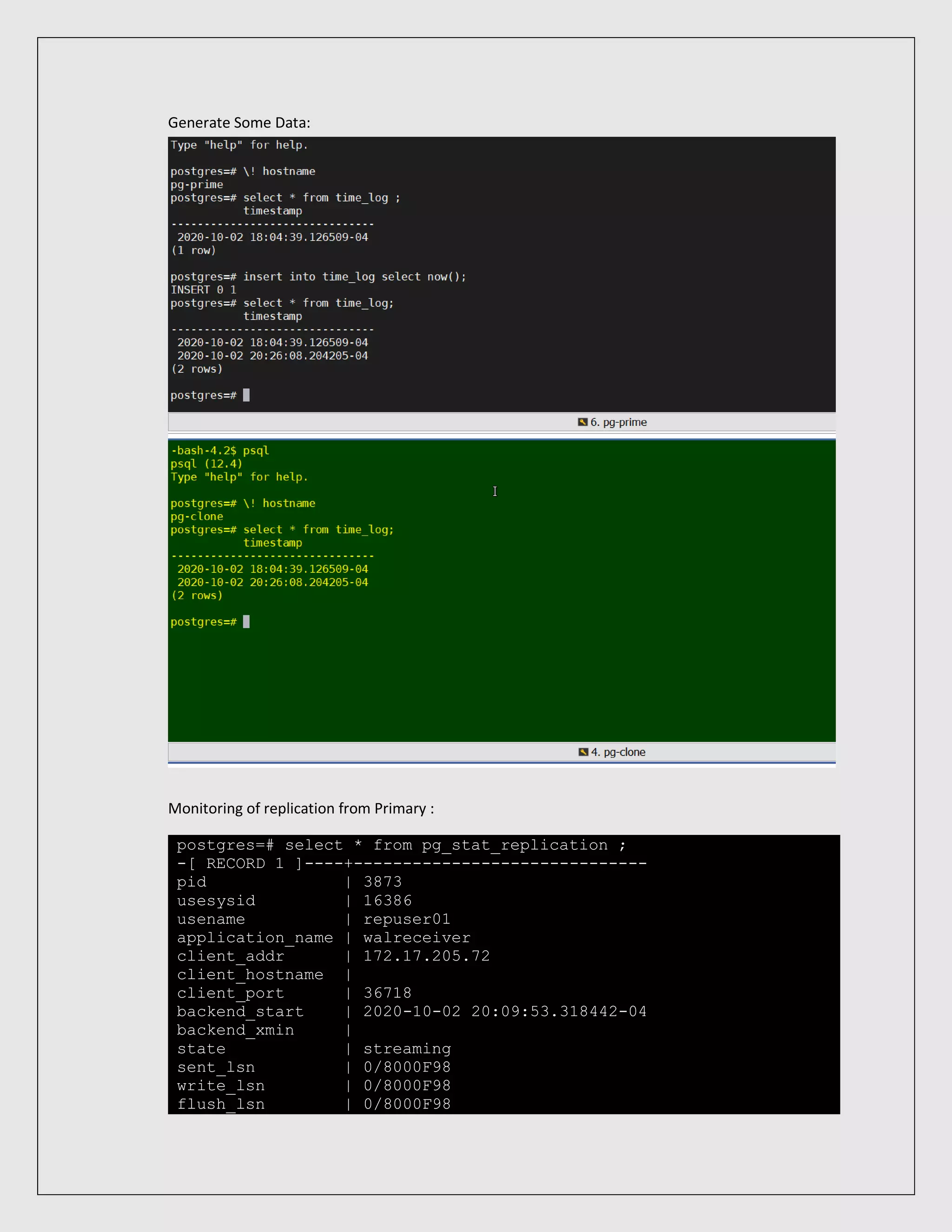Click the 'Generate Some Data:' heading
Image resolution: width=952 pixels, height=1232 pixels.
(x=239, y=123)
